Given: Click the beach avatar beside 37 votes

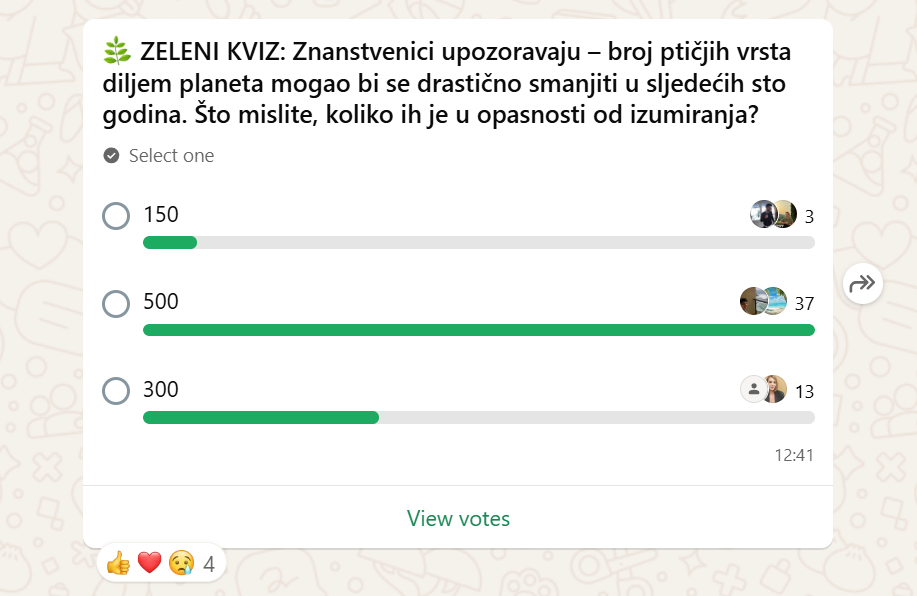Looking at the screenshot, I should [775, 301].
